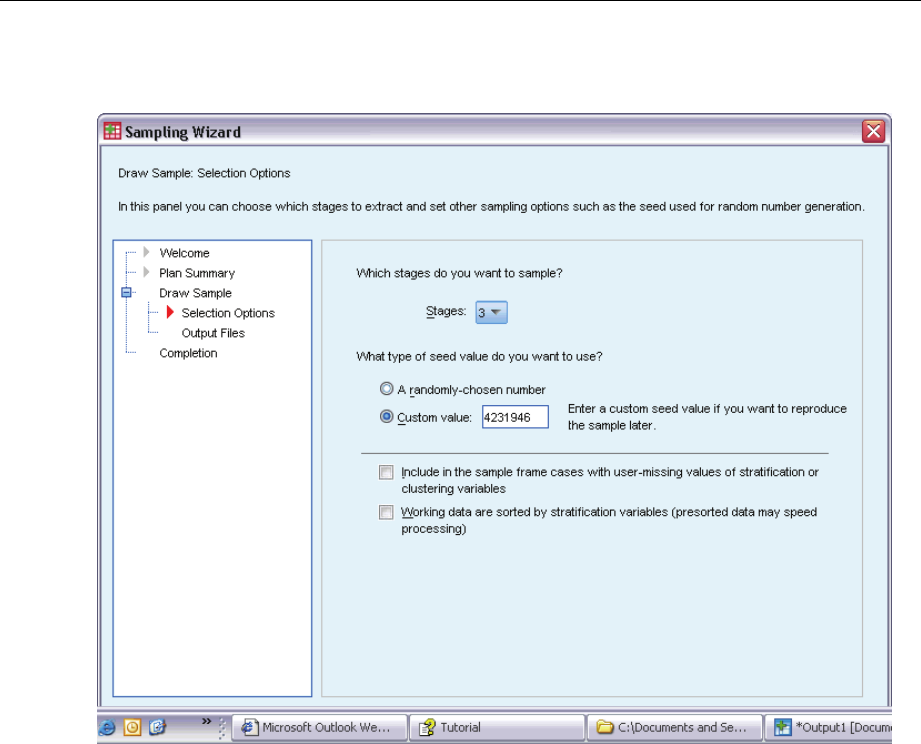This screenshot has height=744, width=921.
Task: Switch to Microsoft Outlook Web taskbar button
Action: click(x=320, y=728)
